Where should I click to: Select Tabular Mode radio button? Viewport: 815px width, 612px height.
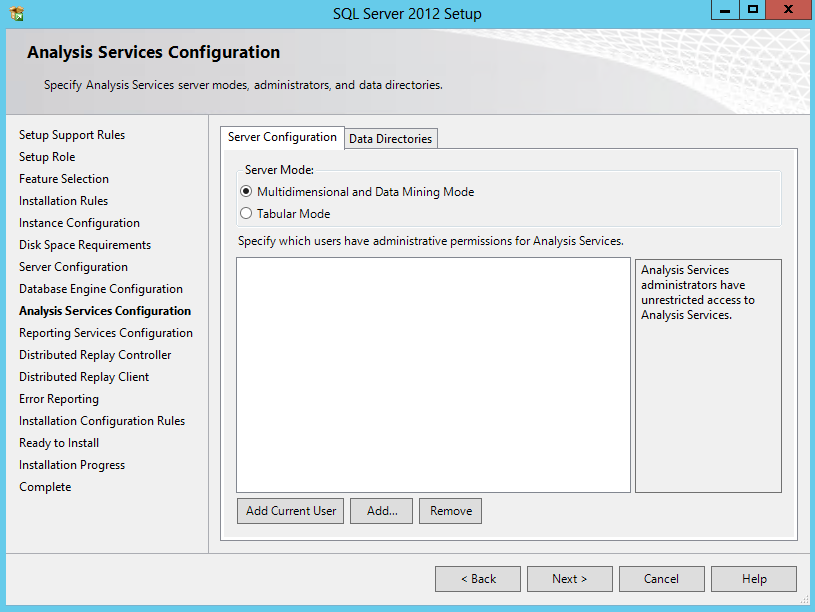coord(246,214)
